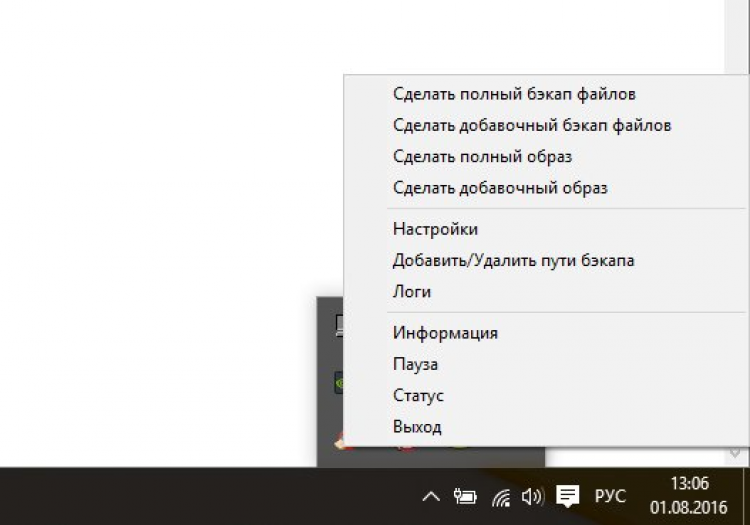This screenshot has height=525, width=750.
Task: Toggle 'Пауза' to pause backups
Action: (x=415, y=364)
